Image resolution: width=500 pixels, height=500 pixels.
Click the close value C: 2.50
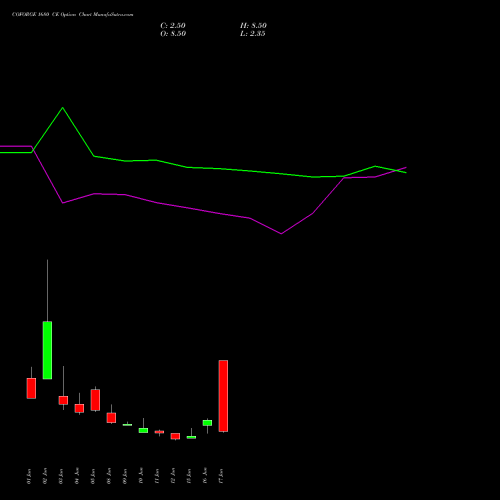tap(173, 26)
